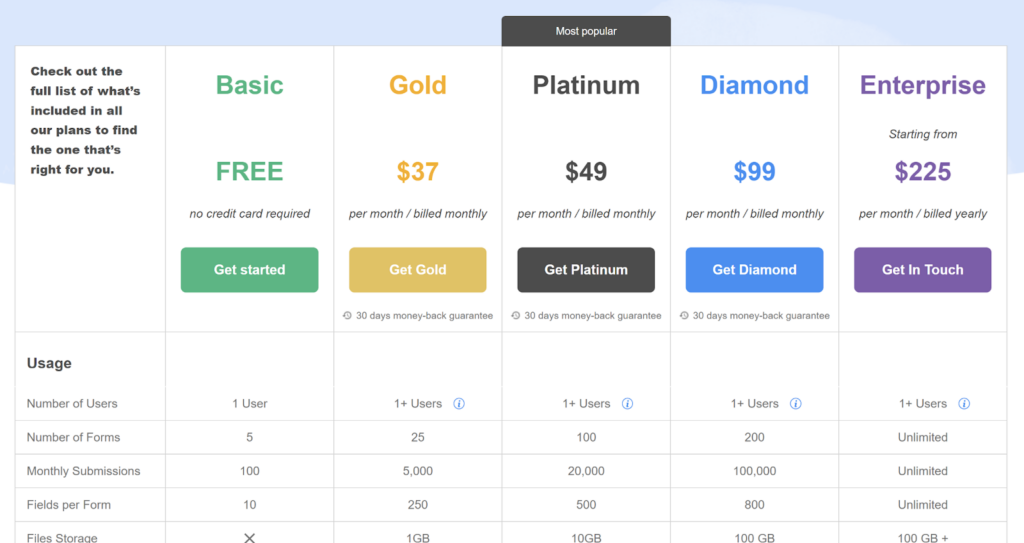Select the $49 Platinum price
Viewport: 1024px width, 543px height.
tap(586, 172)
